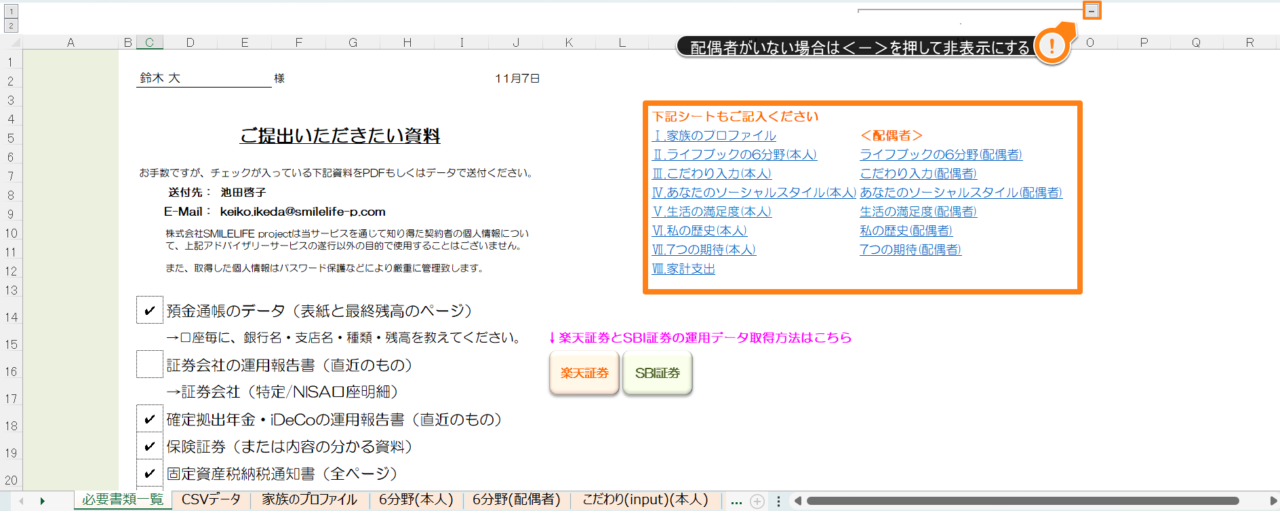
Task: Select column H header
Action: pos(407,42)
